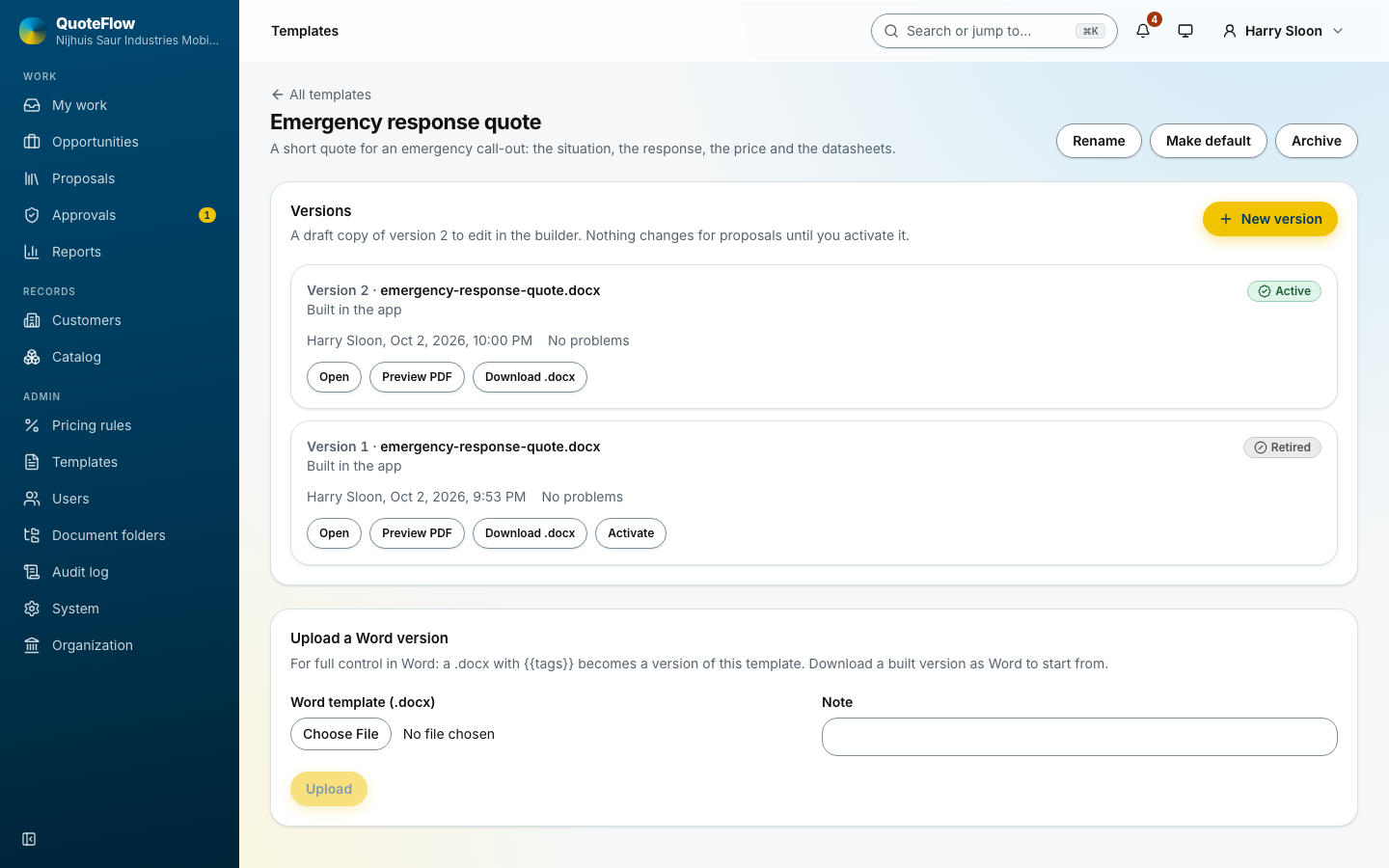Focus the Note input field
The height and width of the screenshot is (868, 1389).
[x=1079, y=737]
